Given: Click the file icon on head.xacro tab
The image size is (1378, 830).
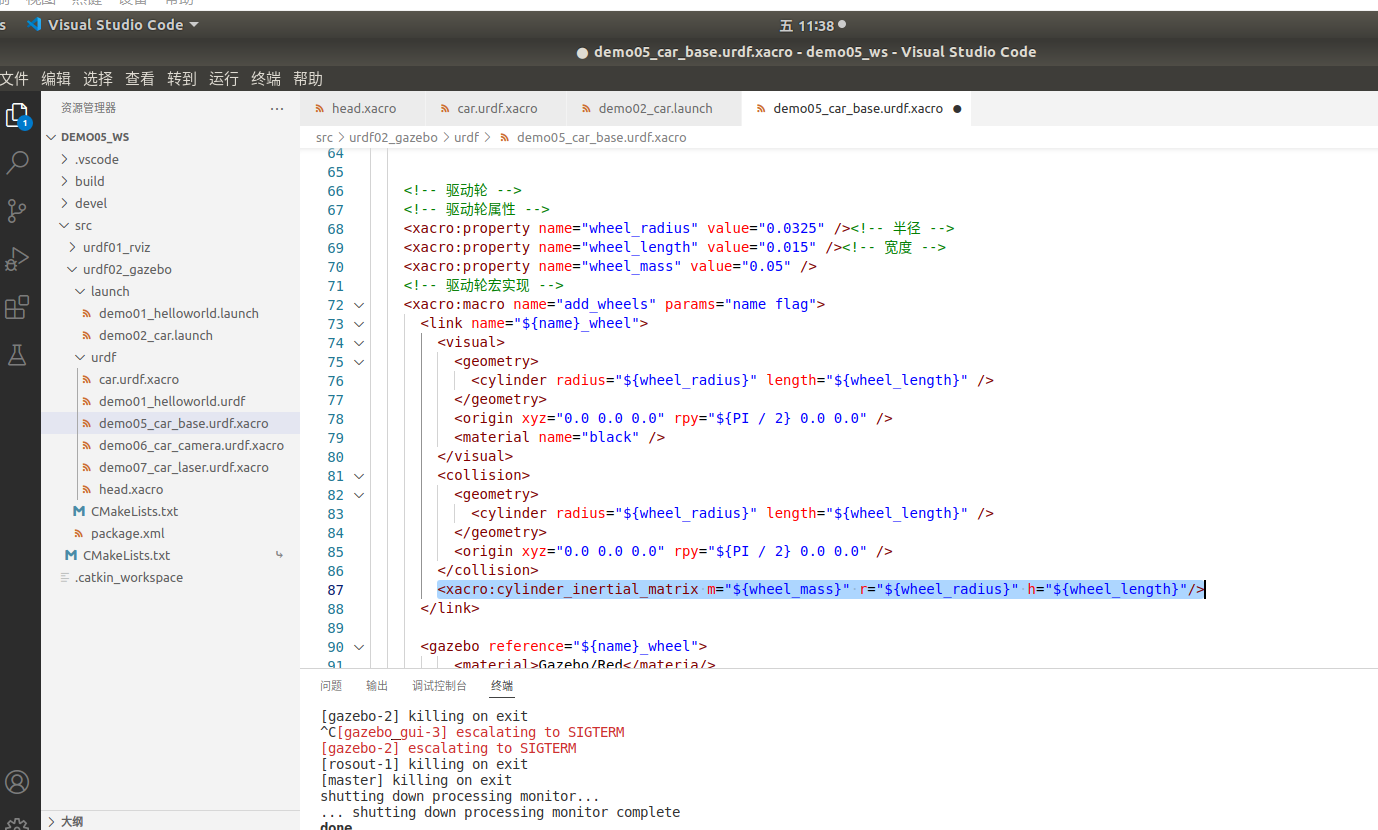Looking at the screenshot, I should pos(320,108).
